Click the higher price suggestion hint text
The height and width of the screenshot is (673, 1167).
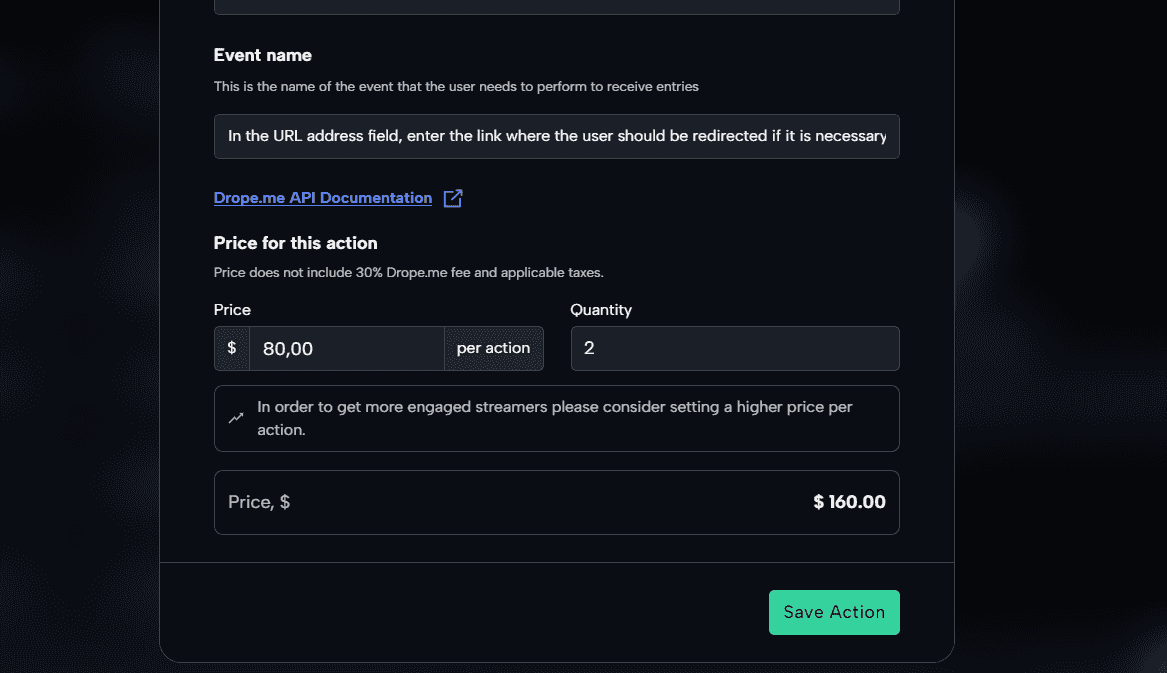click(x=554, y=418)
